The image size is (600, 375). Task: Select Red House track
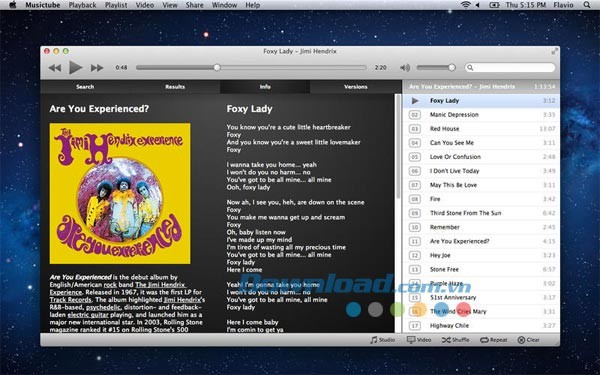481,129
